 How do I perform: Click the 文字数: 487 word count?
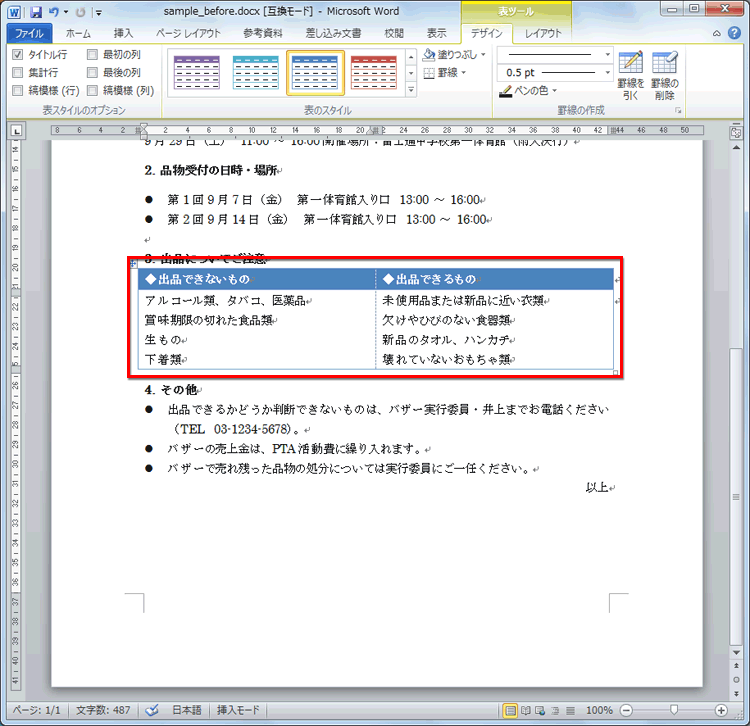tap(103, 710)
